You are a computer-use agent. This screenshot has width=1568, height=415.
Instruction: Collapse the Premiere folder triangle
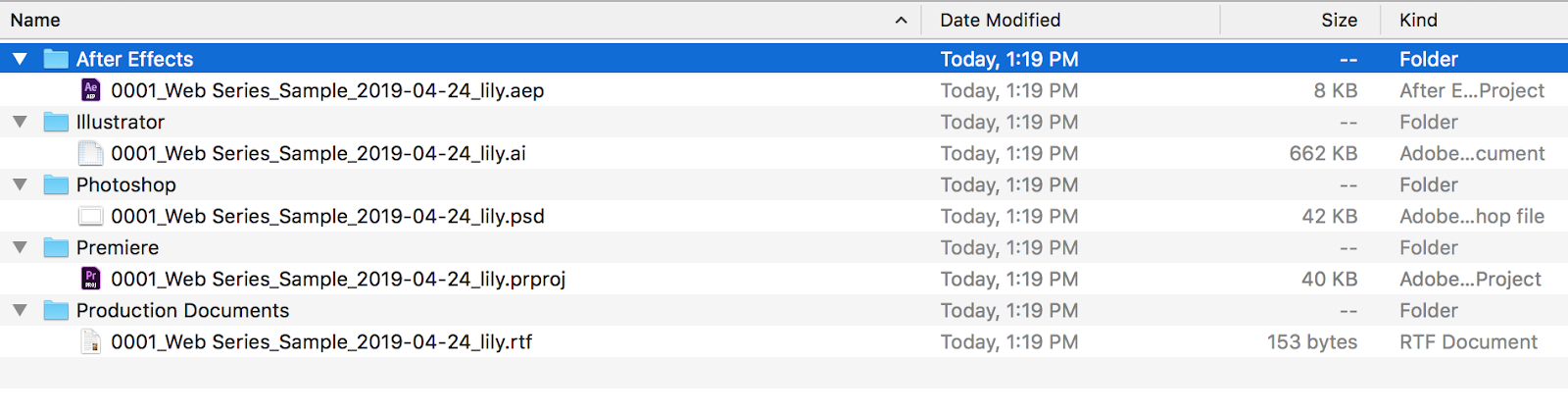pyautogui.click(x=20, y=247)
